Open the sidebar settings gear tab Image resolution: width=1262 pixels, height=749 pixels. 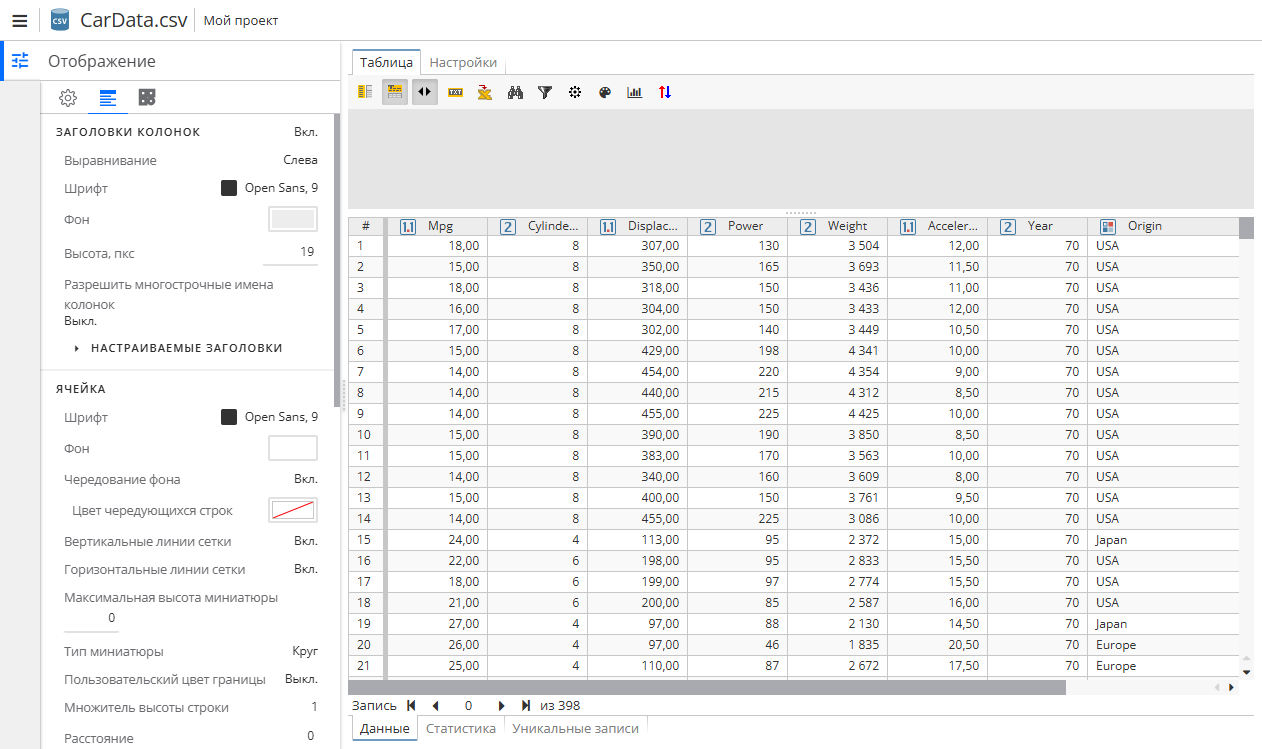67,98
